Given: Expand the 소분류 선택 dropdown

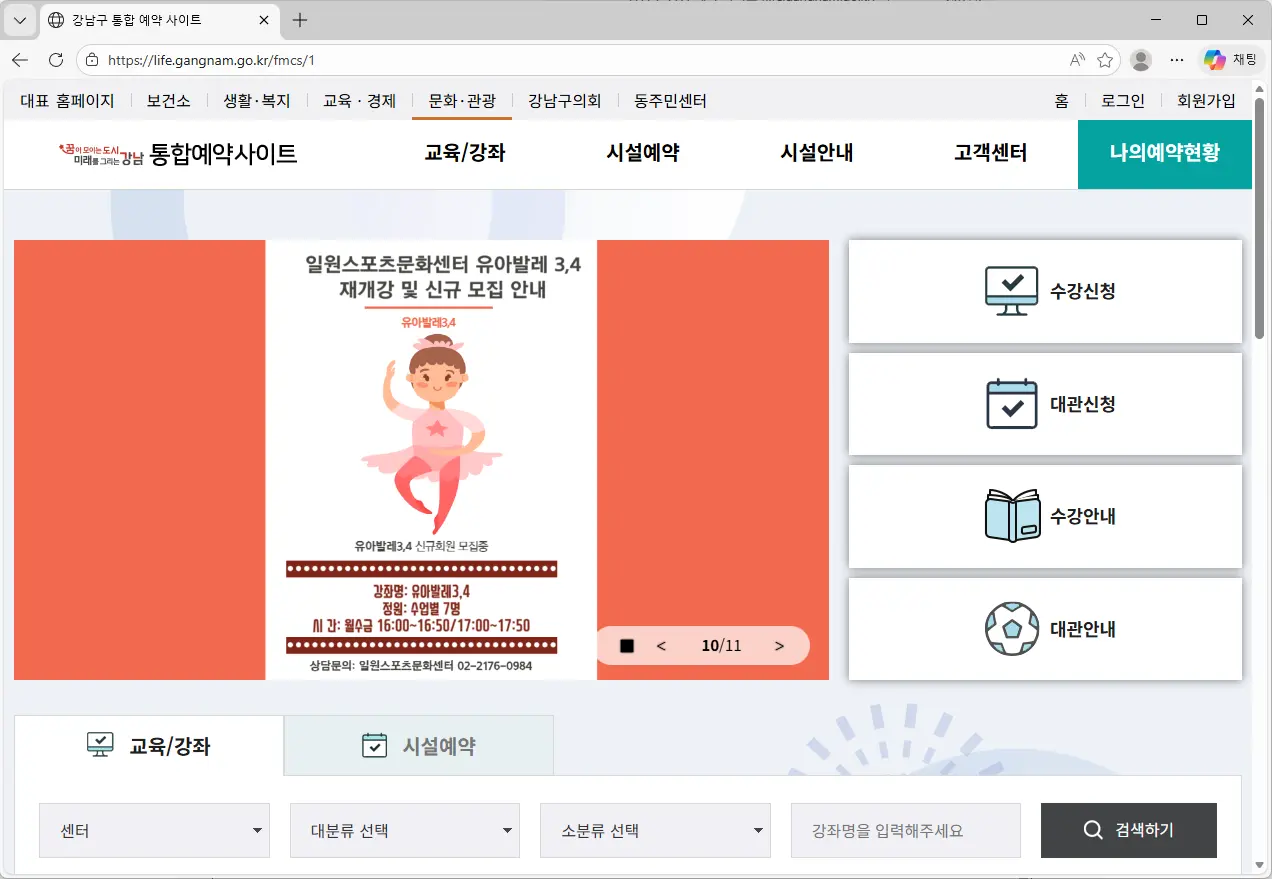Looking at the screenshot, I should click(x=654, y=830).
